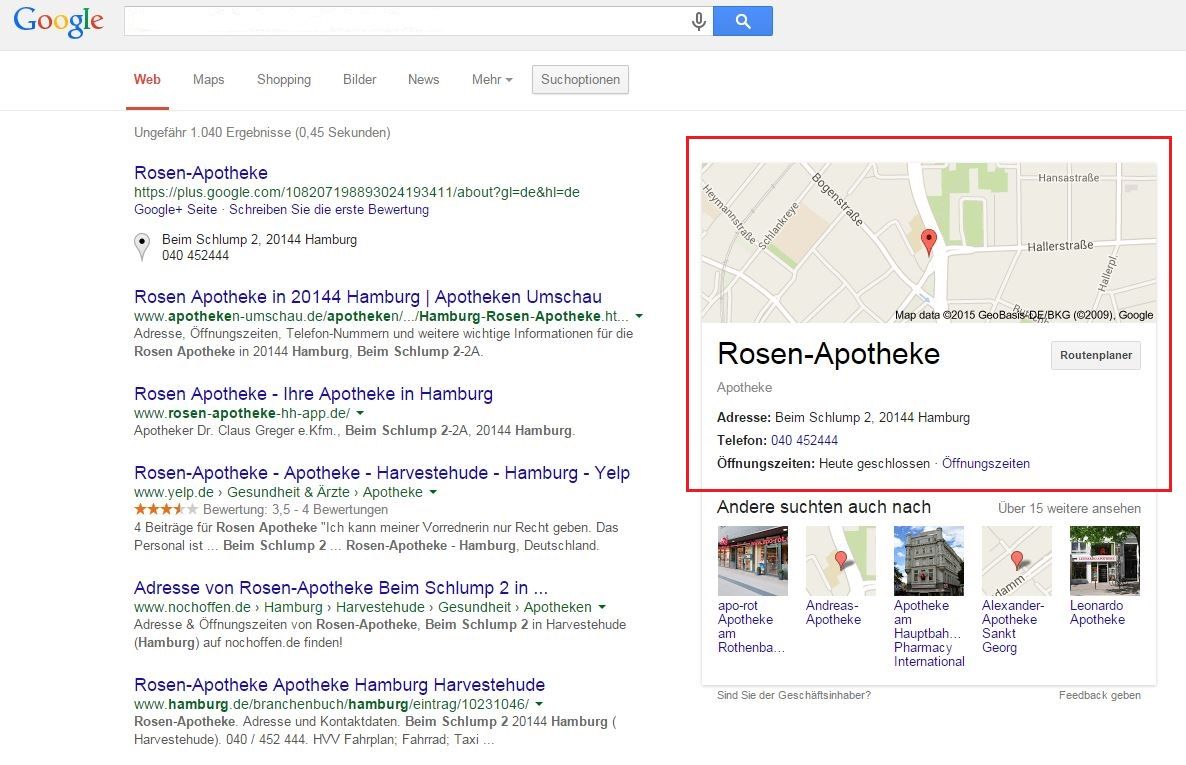Click the Google logo
Viewport: 1186px width, 765px height.
(58, 21)
